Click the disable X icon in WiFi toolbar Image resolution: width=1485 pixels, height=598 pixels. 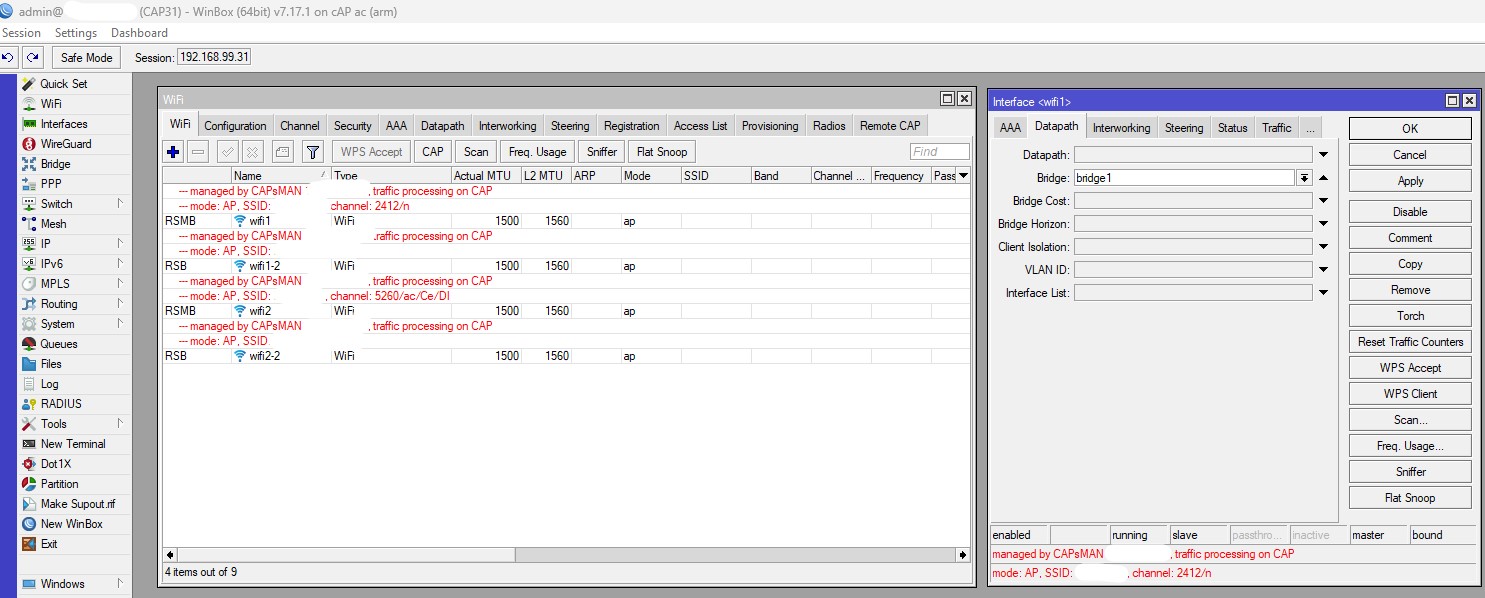[253, 152]
